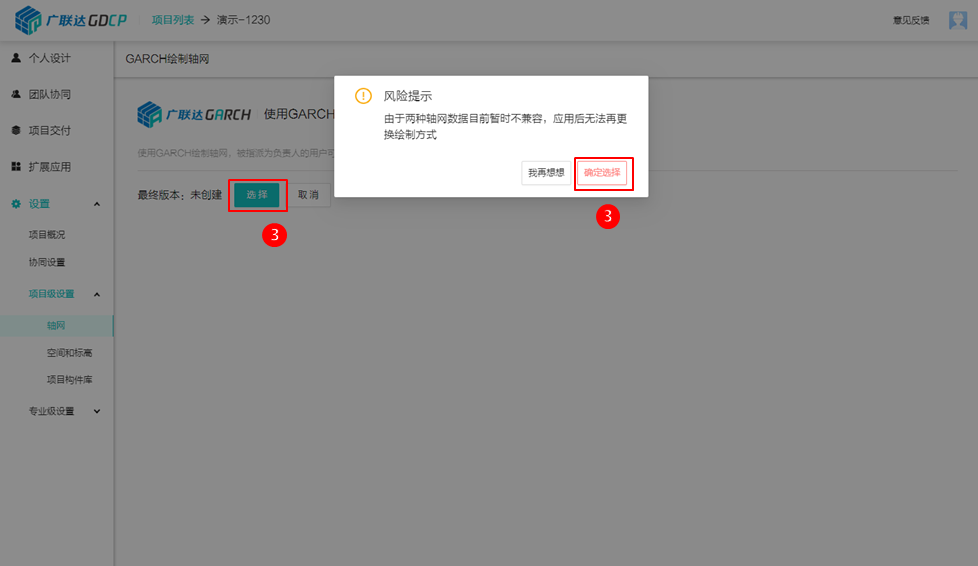Image resolution: width=978 pixels, height=566 pixels.
Task: Click the 设置 gear icon
Action: pos(16,203)
